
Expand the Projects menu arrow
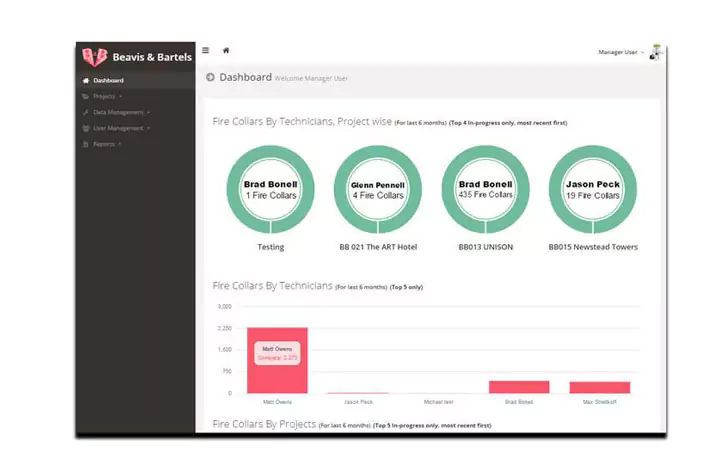click(x=120, y=97)
